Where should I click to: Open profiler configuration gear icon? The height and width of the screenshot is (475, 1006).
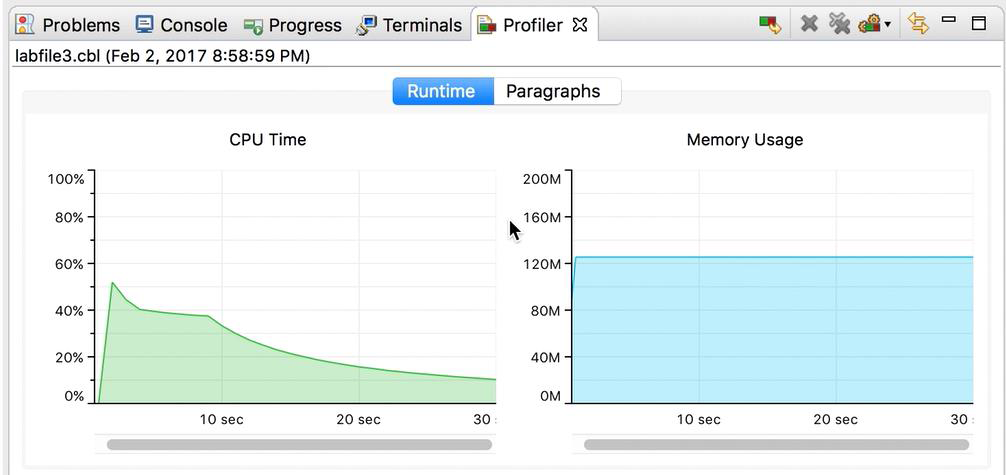pyautogui.click(x=870, y=24)
